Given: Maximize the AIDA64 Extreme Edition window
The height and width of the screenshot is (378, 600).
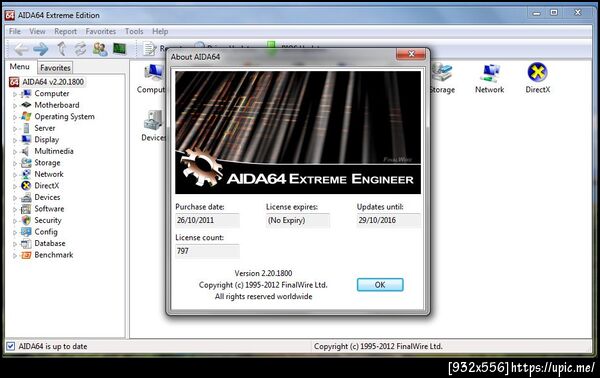Looking at the screenshot, I should pos(554,13).
